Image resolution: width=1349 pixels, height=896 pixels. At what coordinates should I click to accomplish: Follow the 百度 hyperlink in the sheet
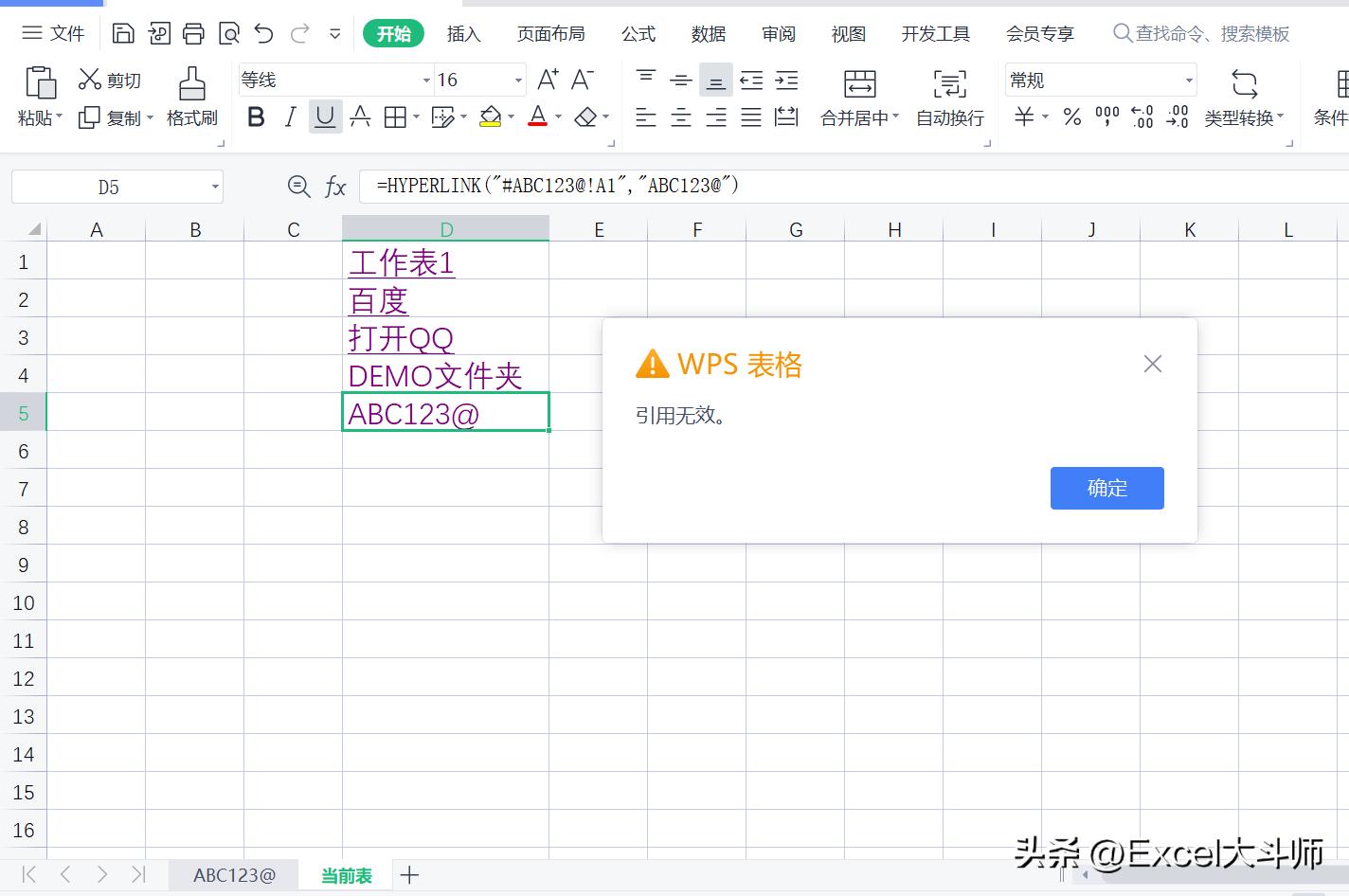(377, 300)
